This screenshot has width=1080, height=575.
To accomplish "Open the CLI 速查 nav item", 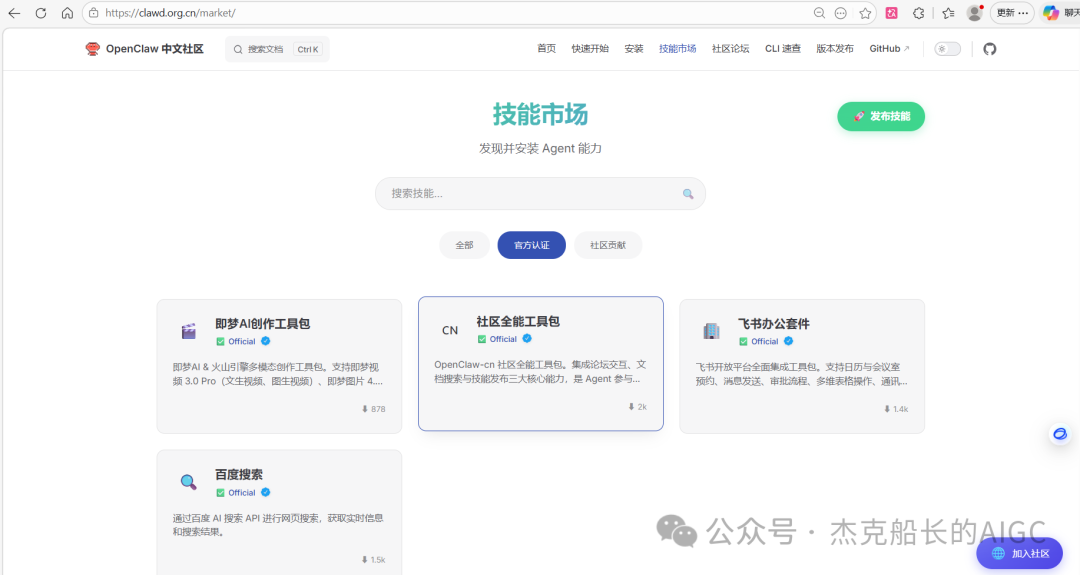I will click(x=782, y=49).
